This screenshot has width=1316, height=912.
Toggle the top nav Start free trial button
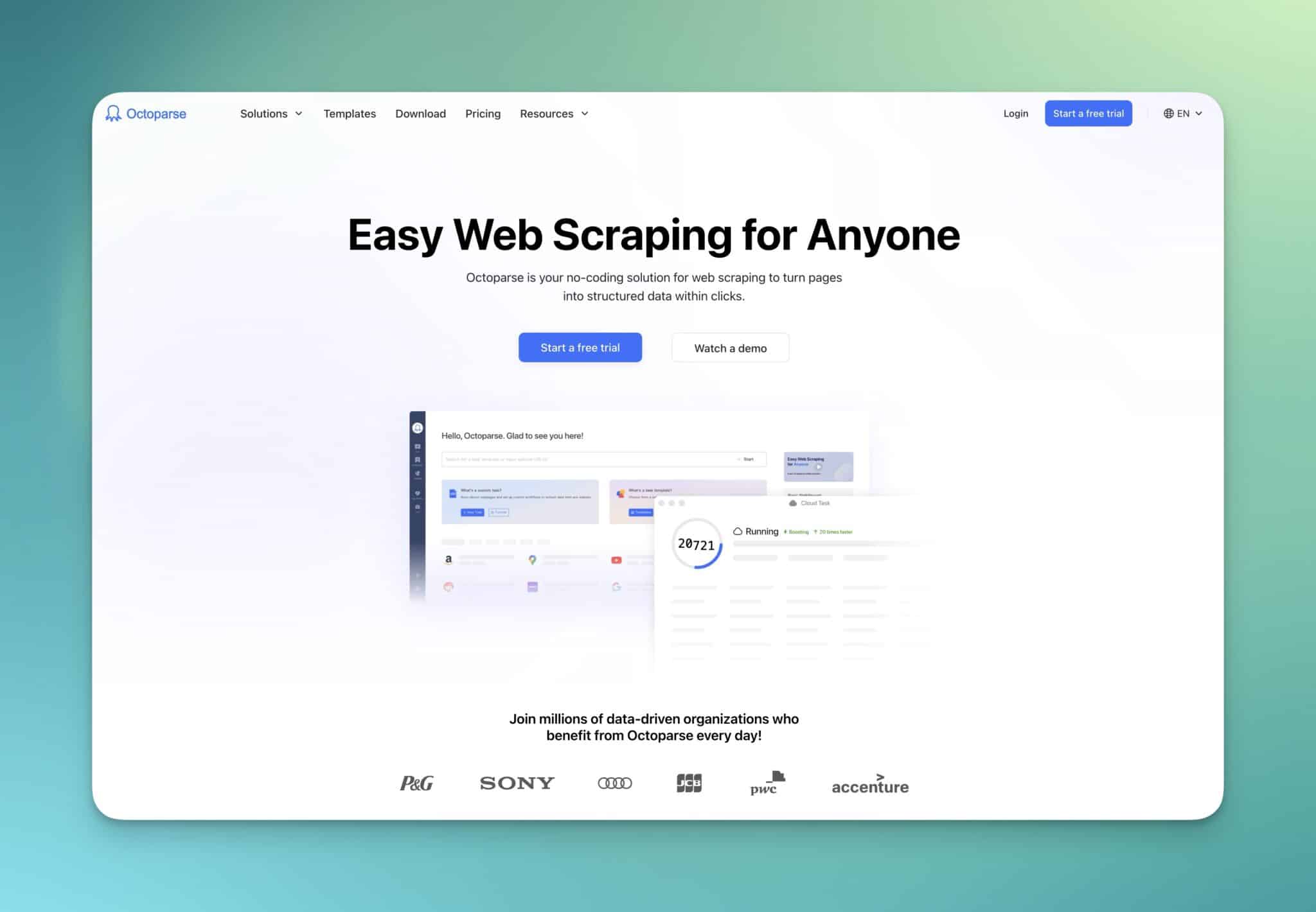click(x=1088, y=113)
